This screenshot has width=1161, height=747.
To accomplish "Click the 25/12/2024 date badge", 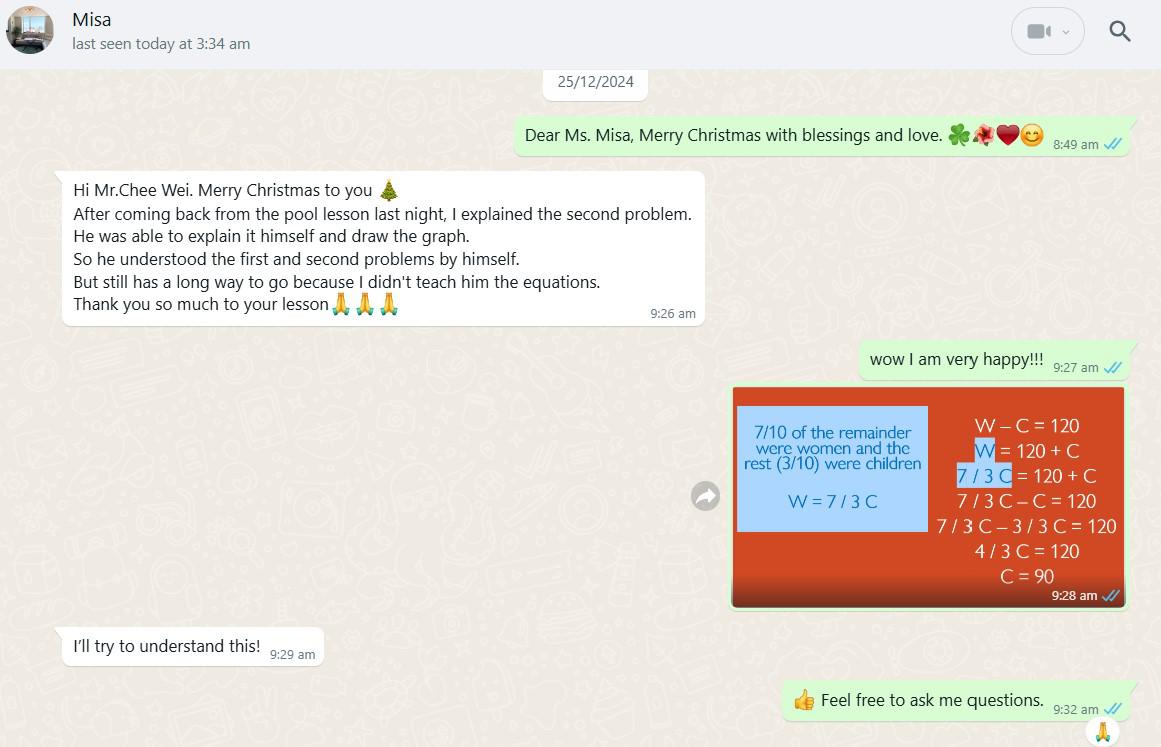I will click(x=595, y=82).
